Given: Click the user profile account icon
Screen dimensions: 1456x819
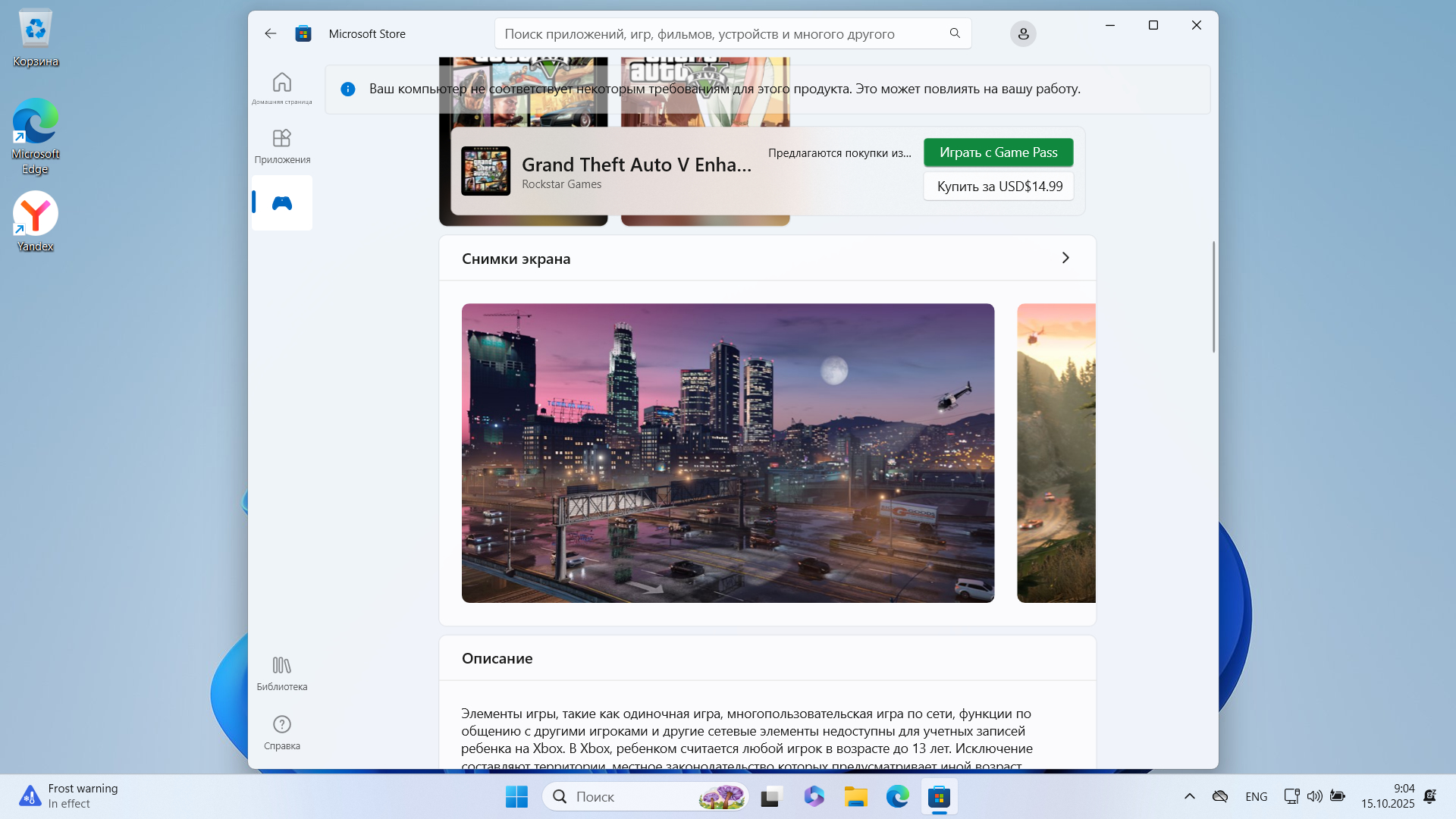Looking at the screenshot, I should click(1022, 33).
